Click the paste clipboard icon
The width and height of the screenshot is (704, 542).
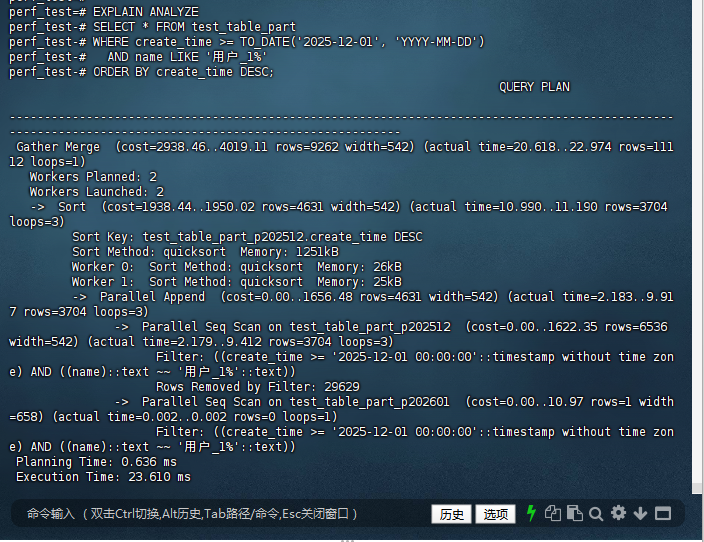click(574, 513)
